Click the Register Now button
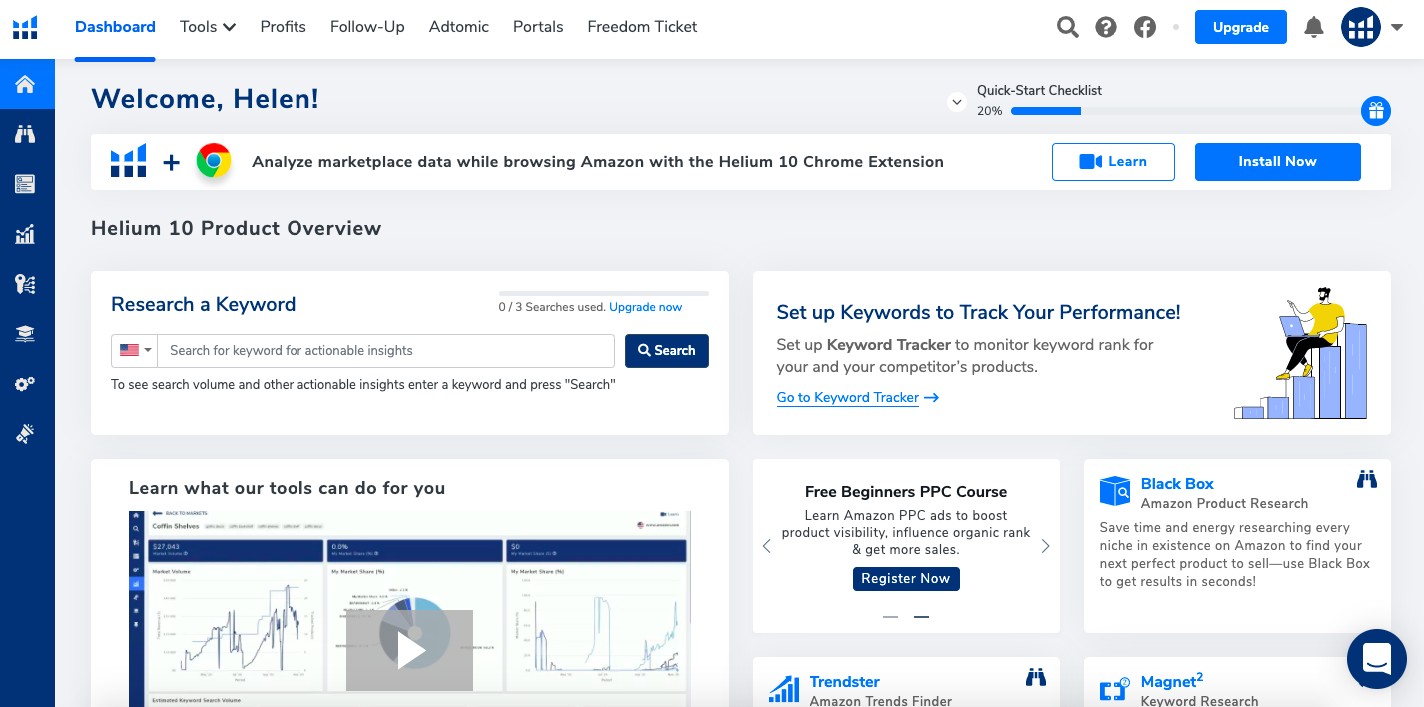The height and width of the screenshot is (707, 1424). pyautogui.click(x=906, y=578)
